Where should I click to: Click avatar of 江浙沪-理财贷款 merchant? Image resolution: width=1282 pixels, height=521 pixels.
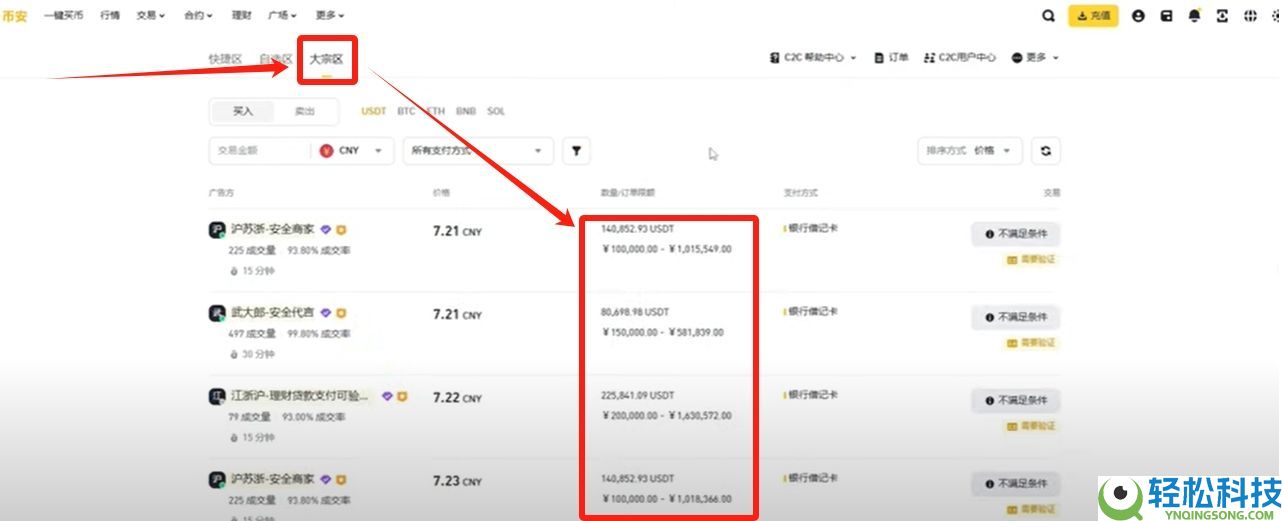coord(217,397)
